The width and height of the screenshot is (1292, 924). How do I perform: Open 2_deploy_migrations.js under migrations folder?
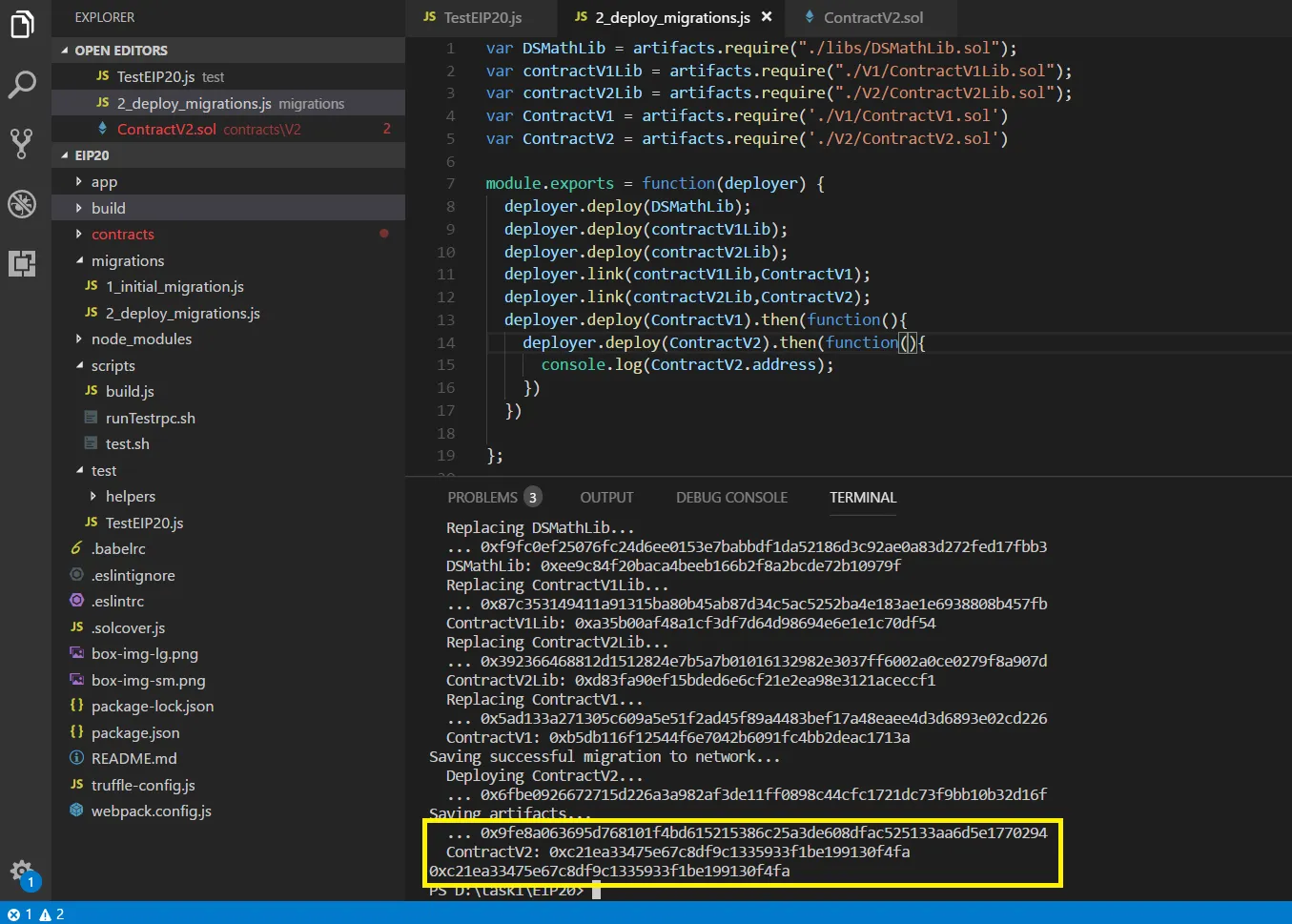229,313
